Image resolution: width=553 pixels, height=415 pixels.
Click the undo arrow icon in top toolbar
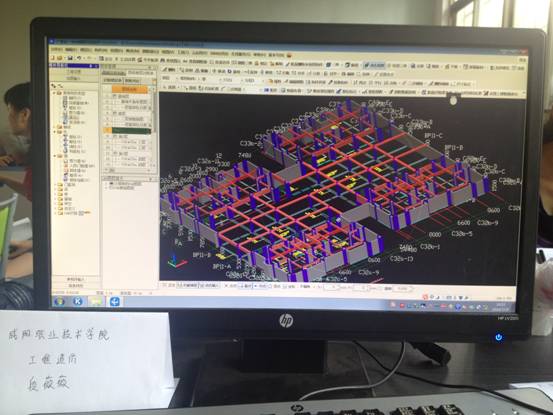[79, 58]
